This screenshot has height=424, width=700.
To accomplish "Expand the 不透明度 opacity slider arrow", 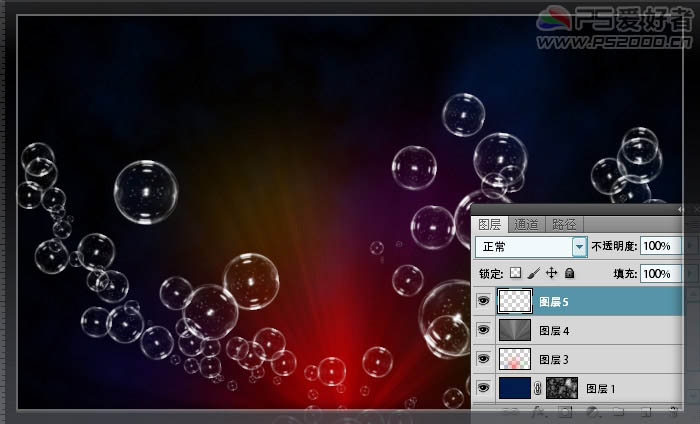I will point(690,246).
